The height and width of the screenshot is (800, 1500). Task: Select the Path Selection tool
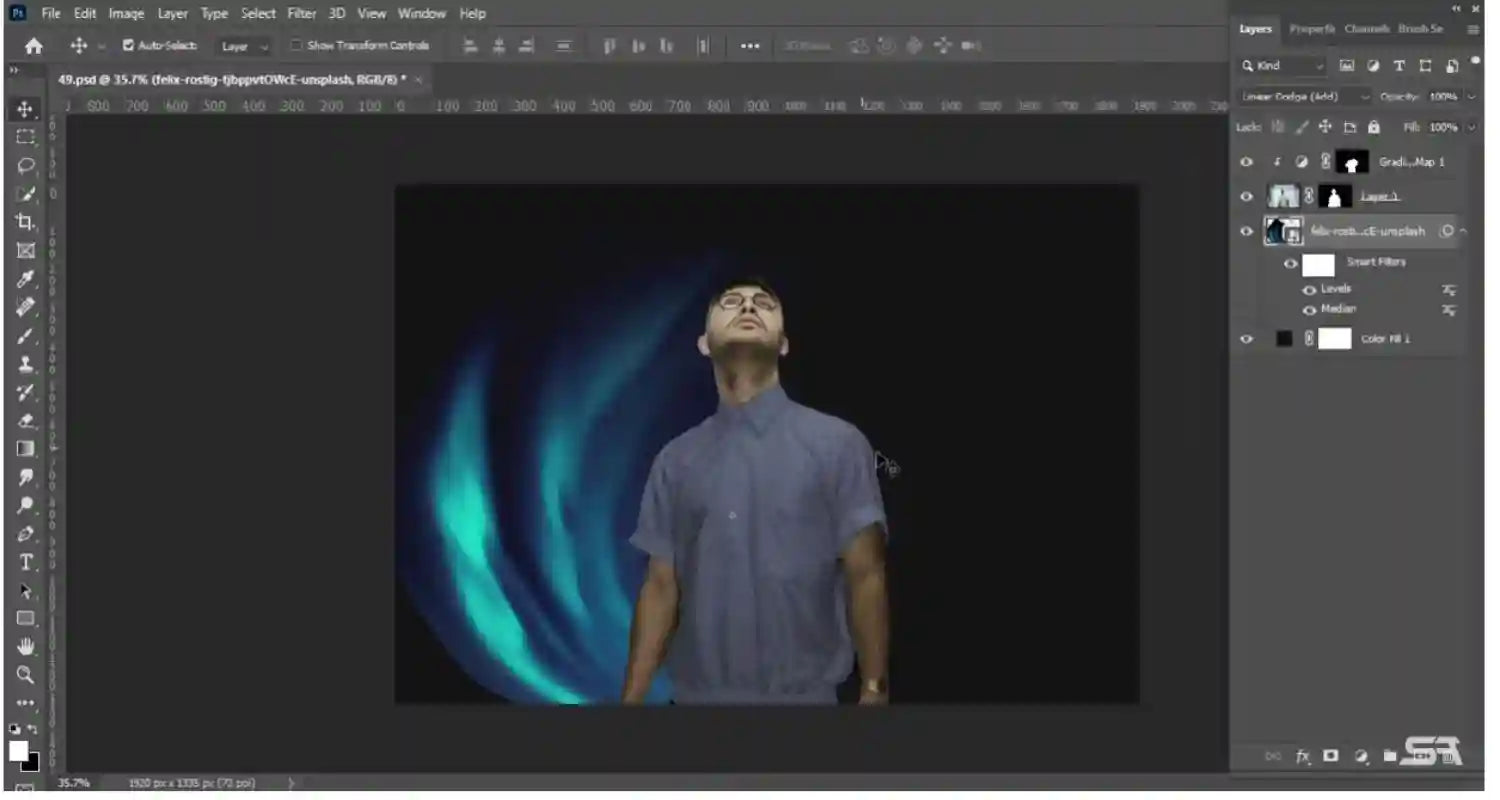coord(26,591)
